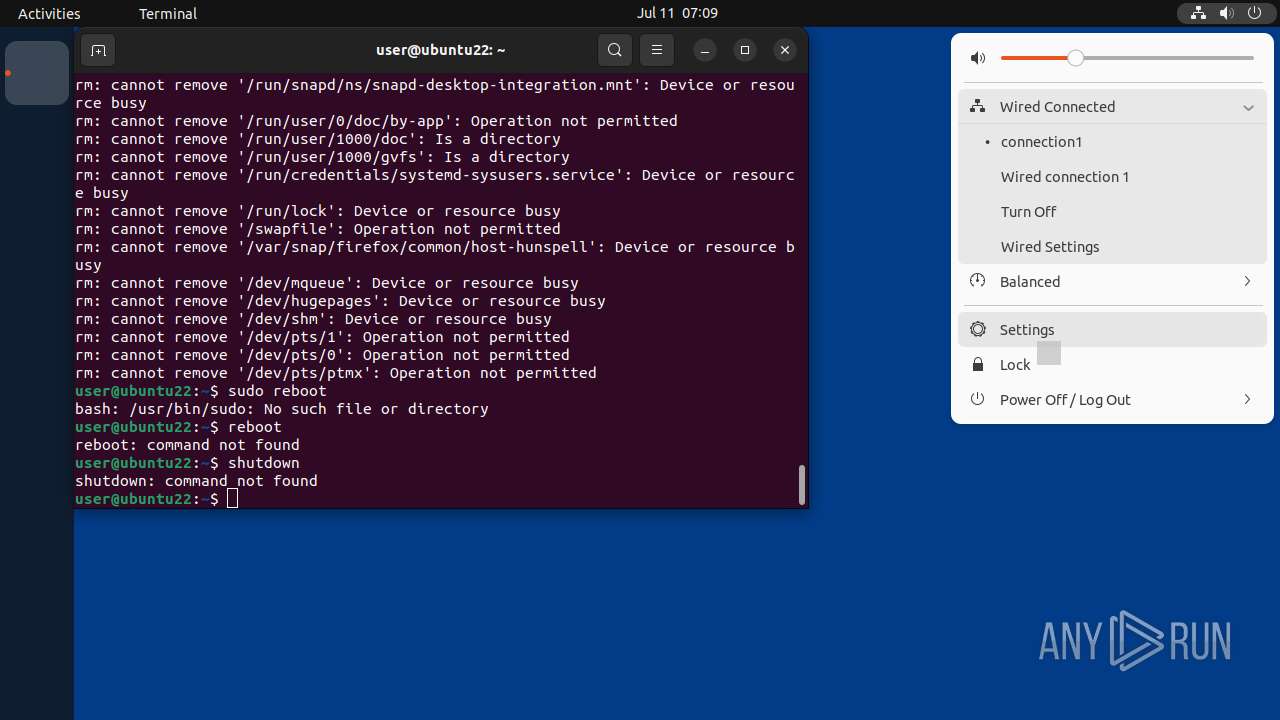This screenshot has width=1280, height=720.
Task: Click the padlock icon next to Lock
Action: pyautogui.click(x=978, y=364)
